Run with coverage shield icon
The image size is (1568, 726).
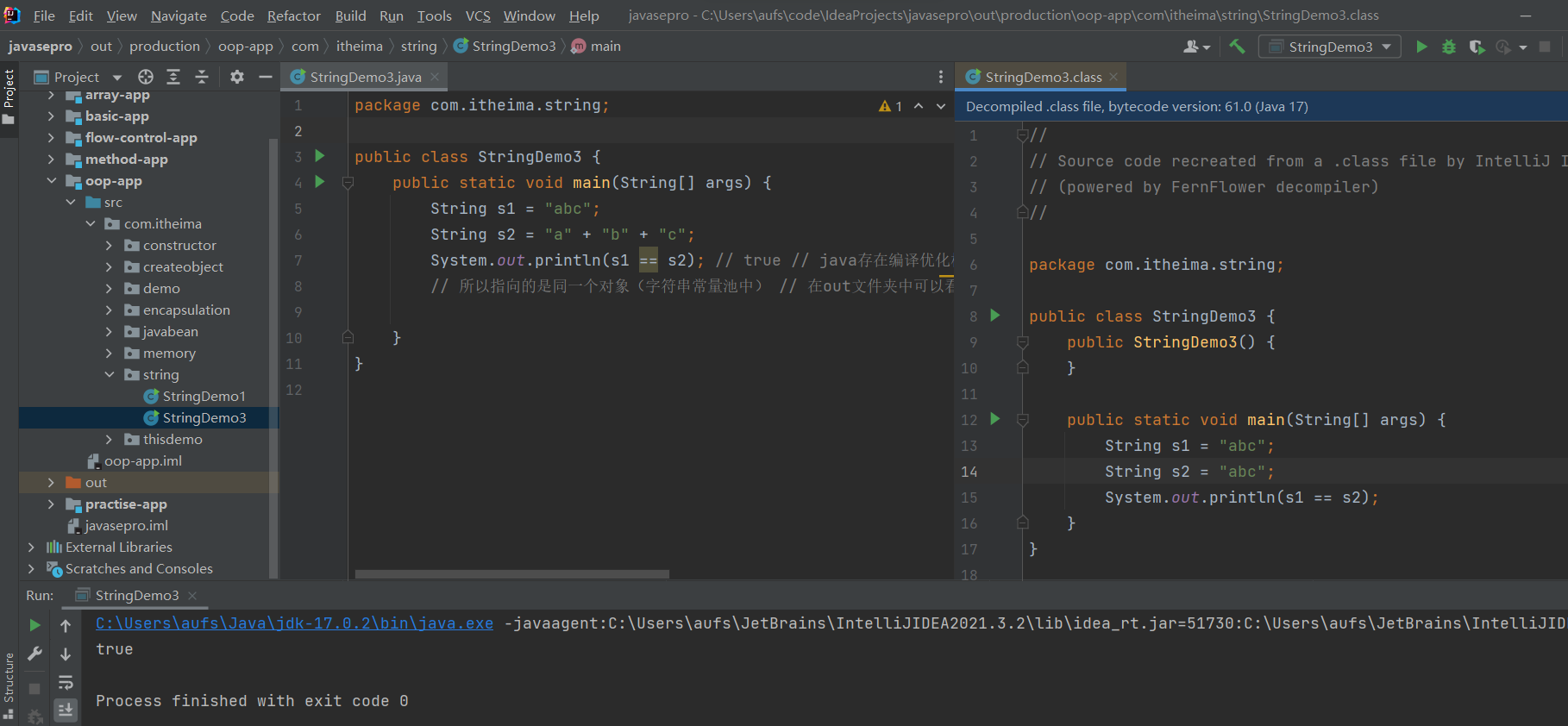coord(1477,47)
